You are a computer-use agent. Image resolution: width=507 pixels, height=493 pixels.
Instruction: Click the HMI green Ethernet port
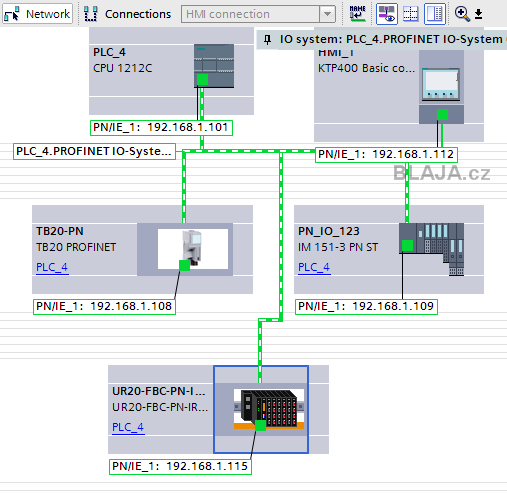click(x=443, y=114)
